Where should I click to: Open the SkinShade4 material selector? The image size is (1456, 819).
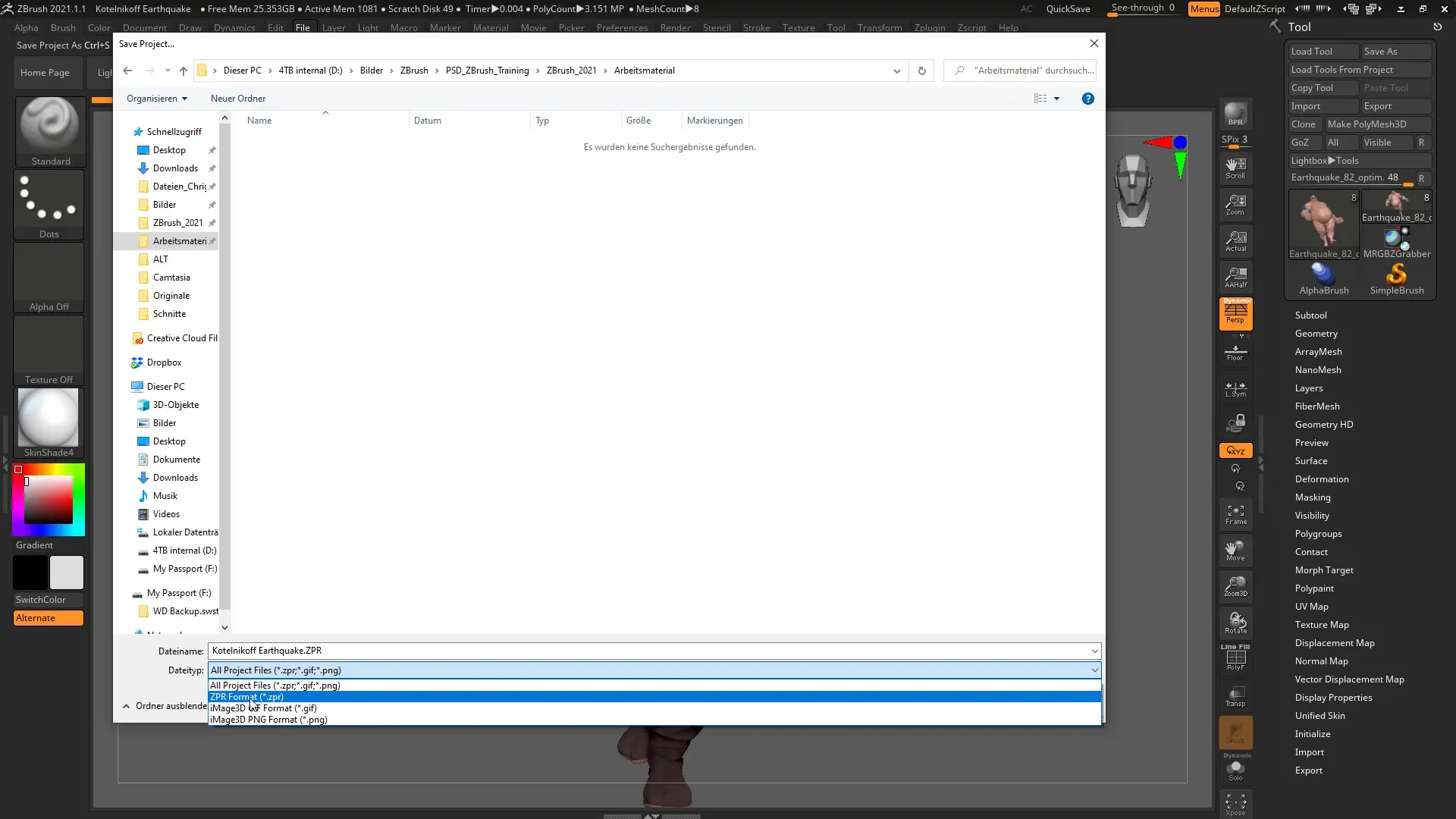tap(49, 423)
